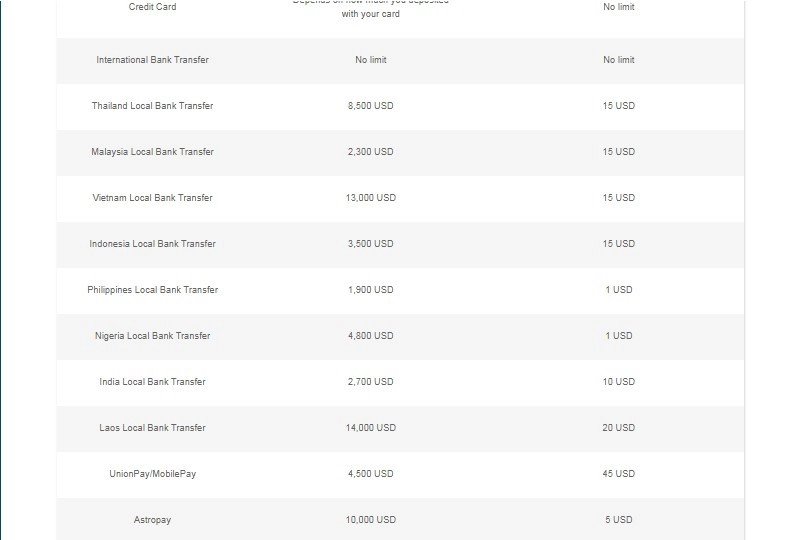The height and width of the screenshot is (540, 800).
Task: Click the Credit Card row label
Action: 152,7
